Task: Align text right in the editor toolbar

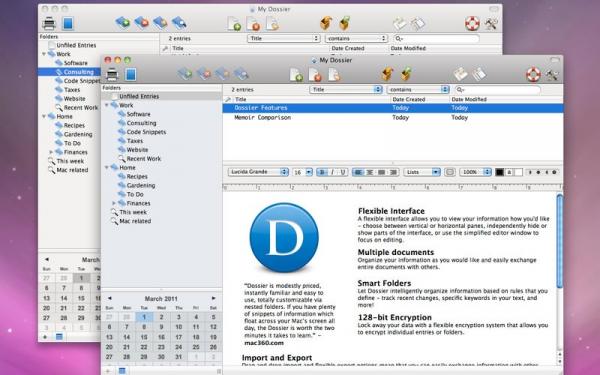Action: (393, 172)
